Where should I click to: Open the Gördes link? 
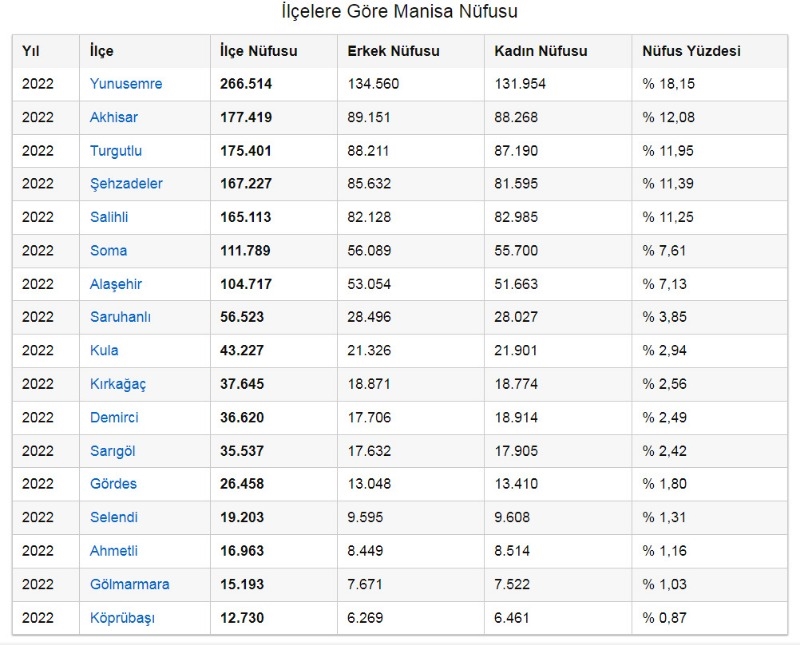[x=113, y=484]
